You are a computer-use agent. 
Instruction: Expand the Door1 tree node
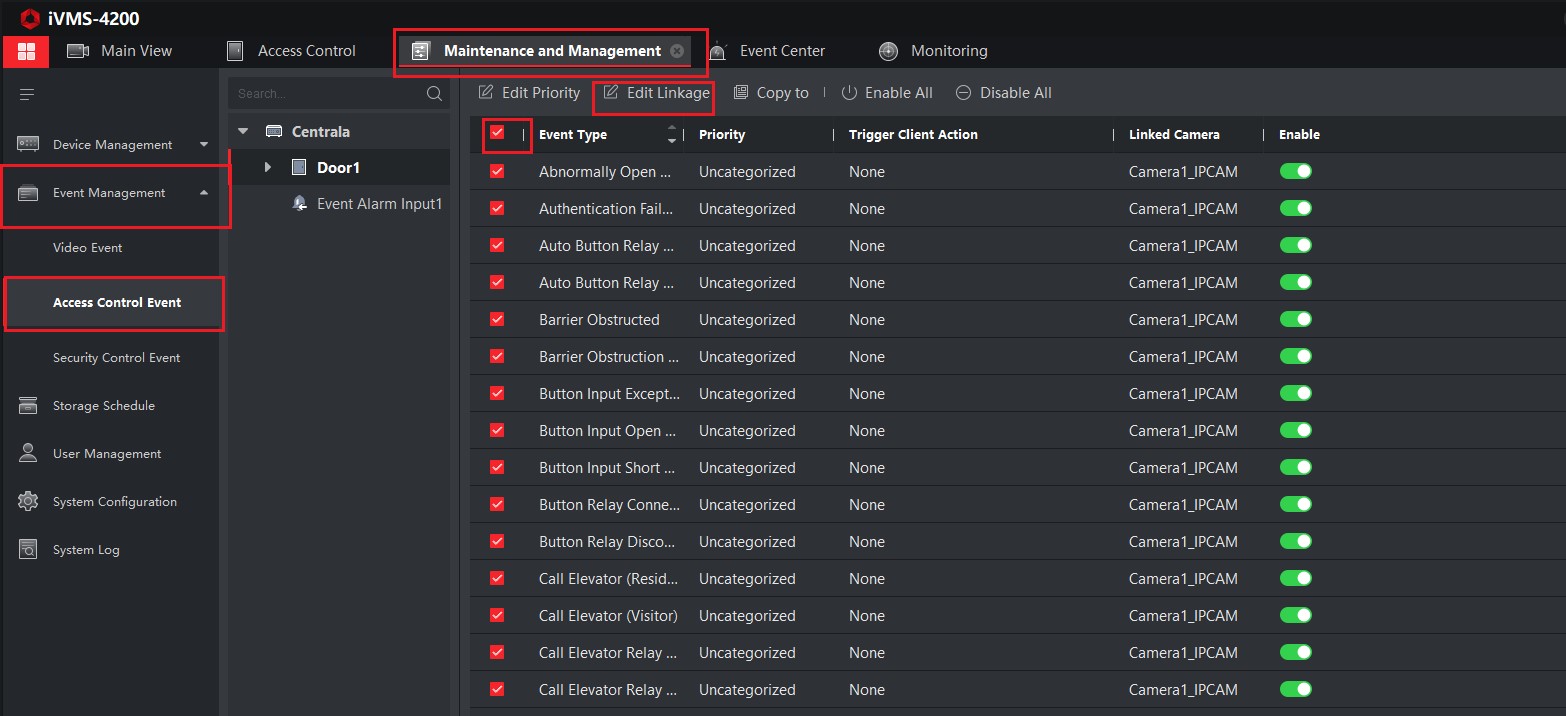(267, 167)
